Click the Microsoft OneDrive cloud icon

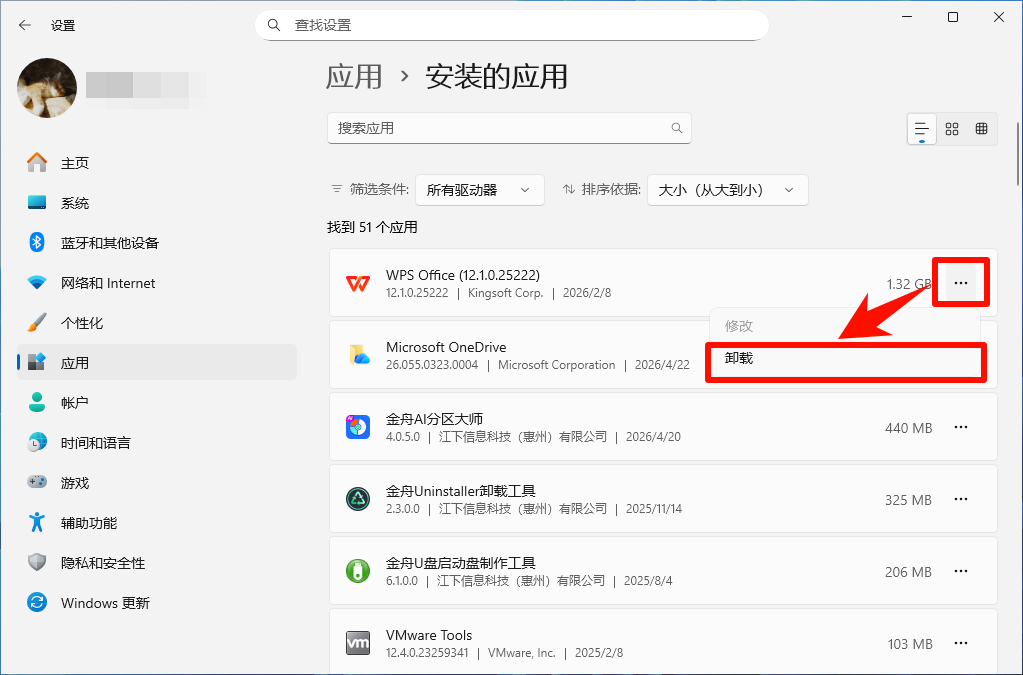pyautogui.click(x=358, y=355)
